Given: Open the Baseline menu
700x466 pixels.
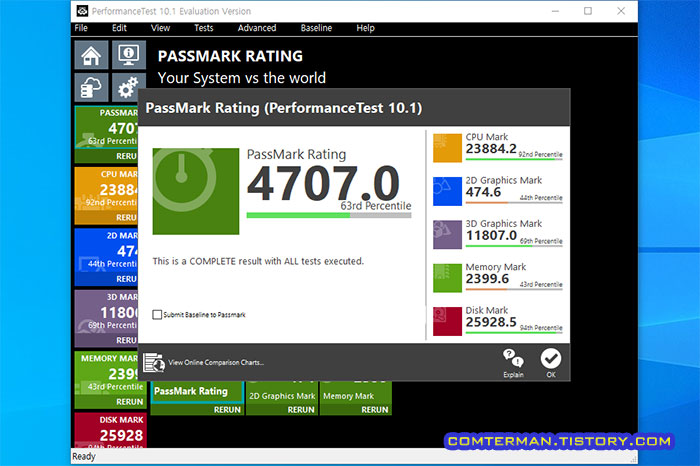Looking at the screenshot, I should click(x=316, y=28).
